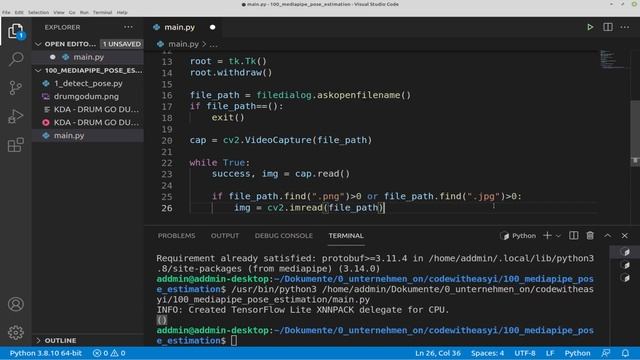Select third terminal instance in terminal list
The image size is (640, 360).
(625, 278)
